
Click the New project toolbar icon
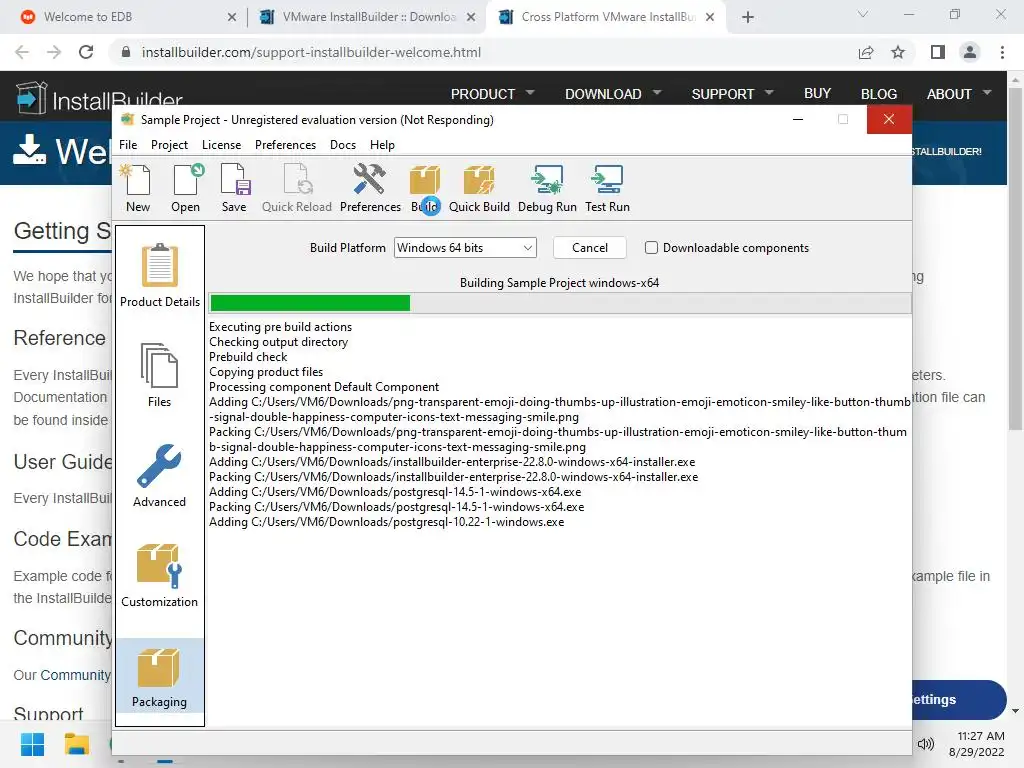(x=137, y=189)
